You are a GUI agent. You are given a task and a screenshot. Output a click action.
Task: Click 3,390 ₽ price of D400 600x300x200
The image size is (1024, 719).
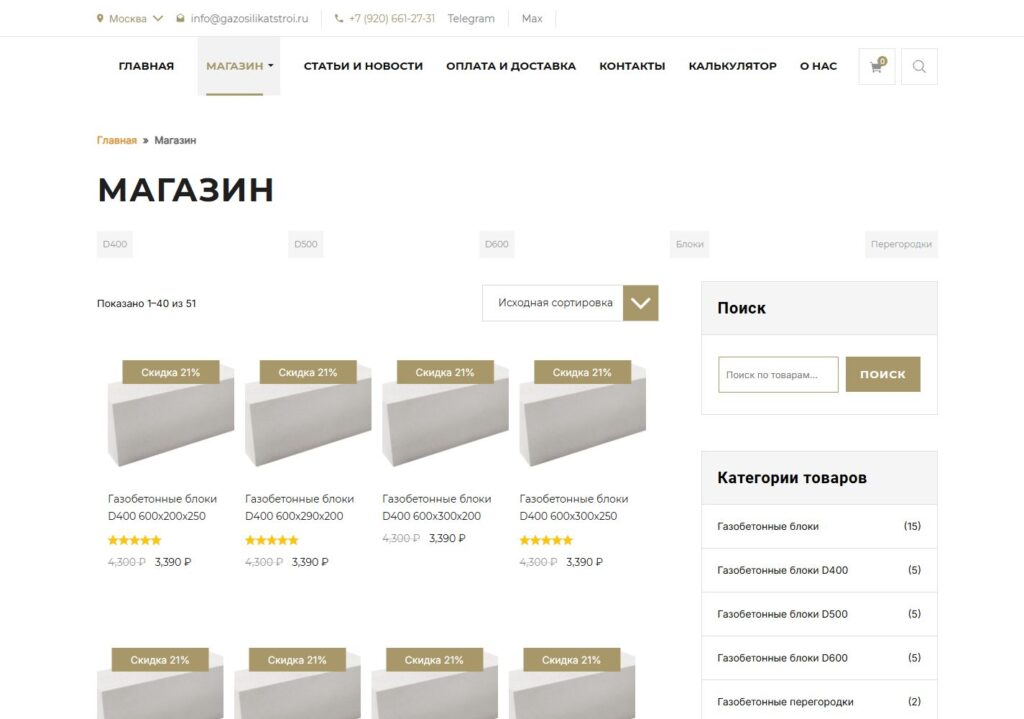[x=447, y=538]
